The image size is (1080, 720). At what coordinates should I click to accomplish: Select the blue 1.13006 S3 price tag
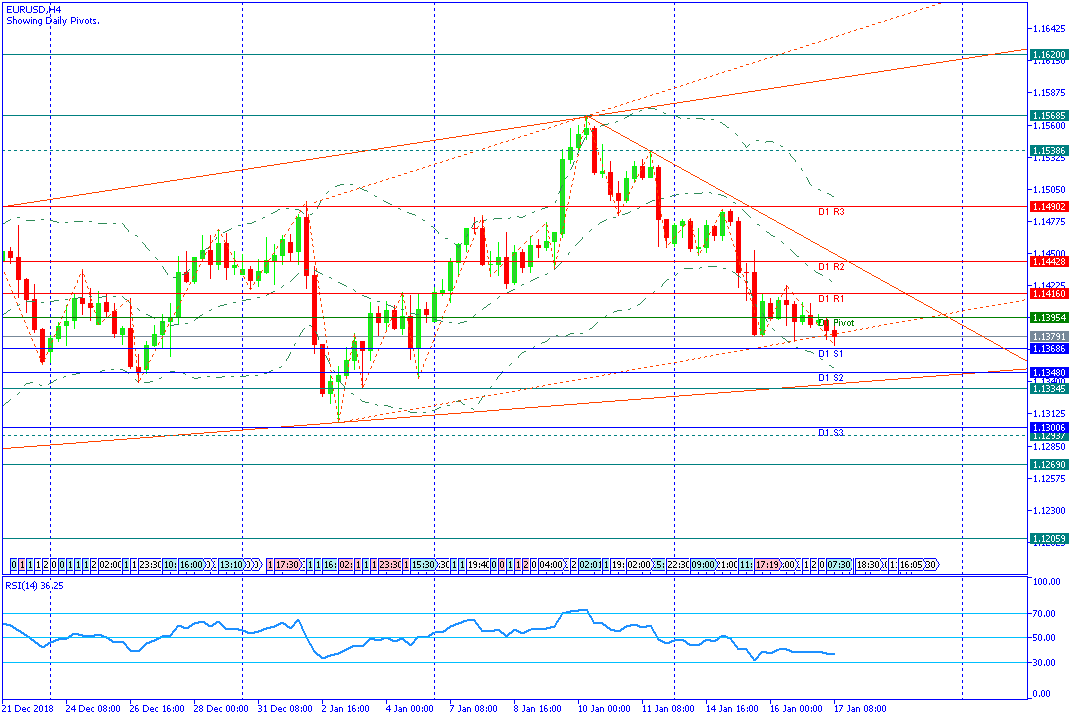pos(1049,428)
